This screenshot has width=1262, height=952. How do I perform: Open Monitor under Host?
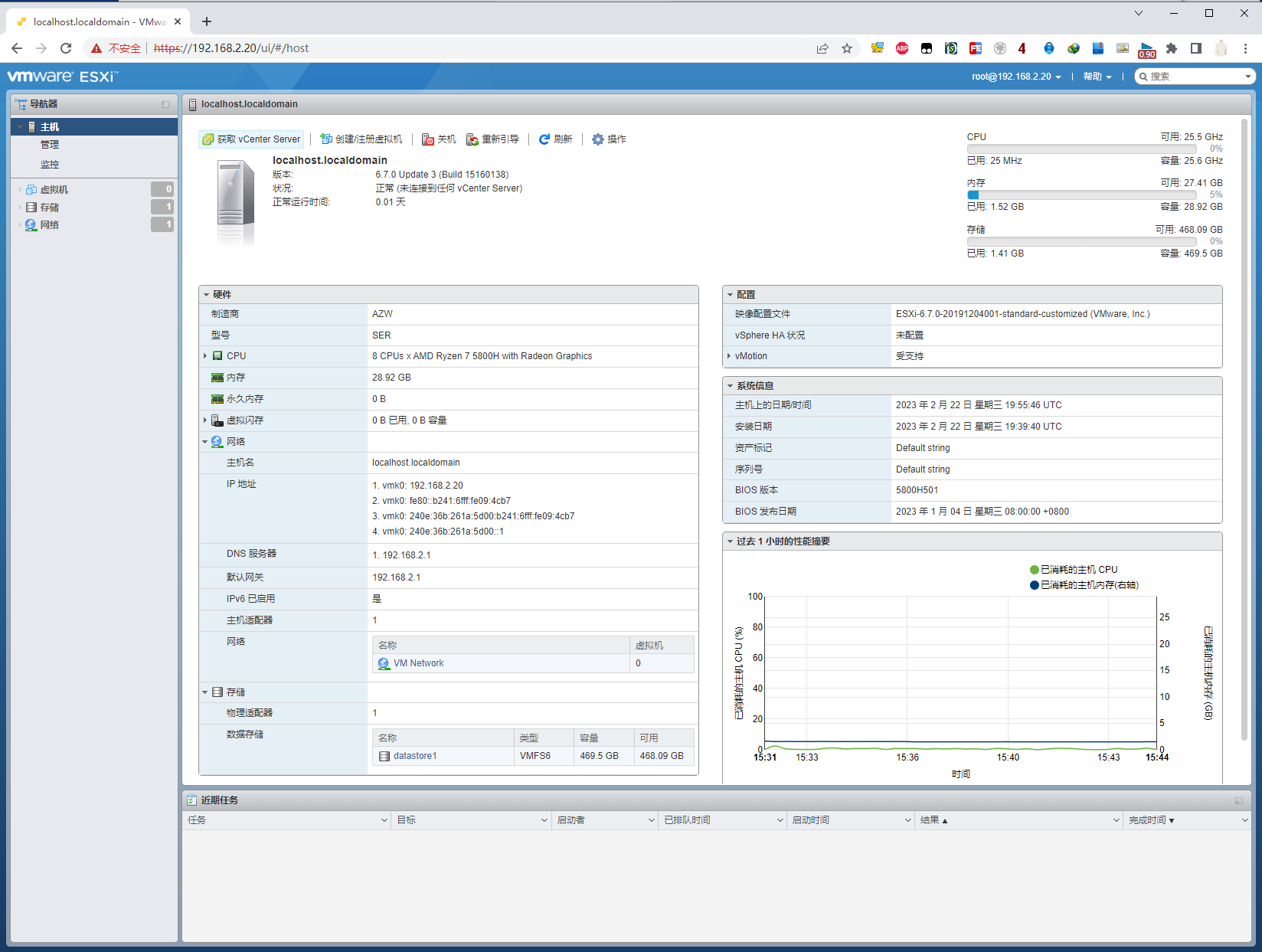50,165
